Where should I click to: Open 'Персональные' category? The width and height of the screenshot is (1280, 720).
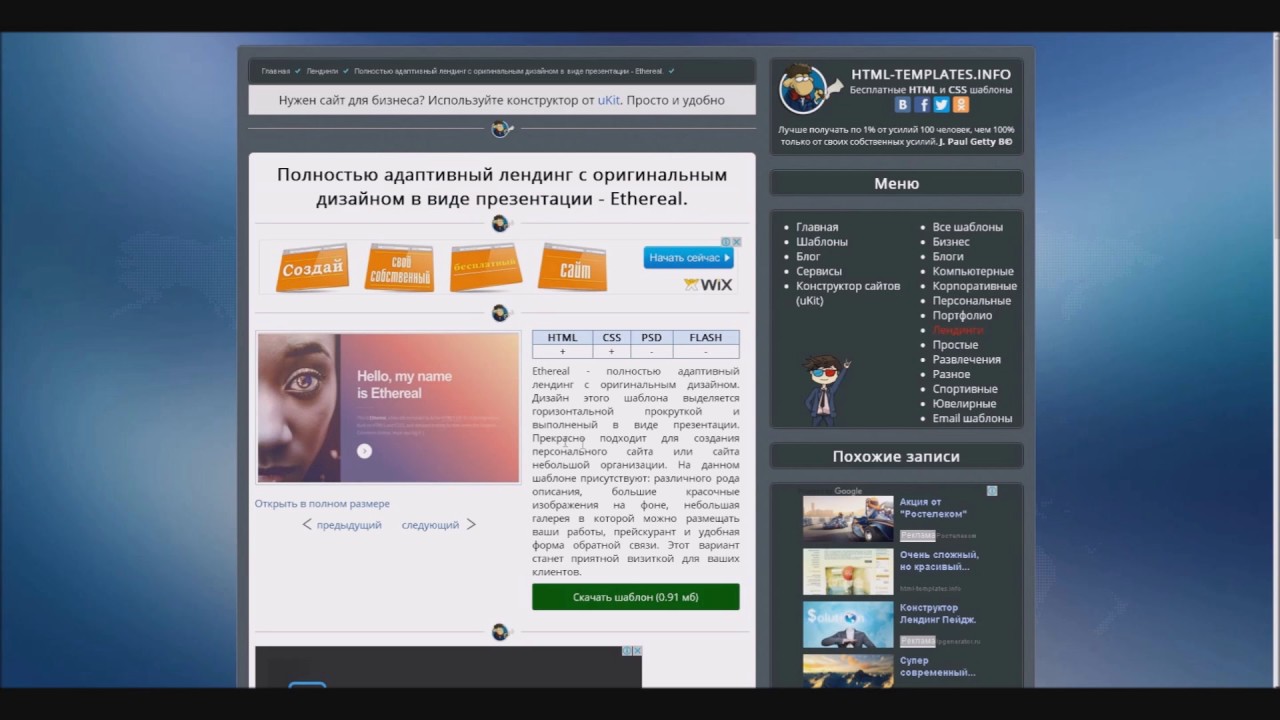972,301
